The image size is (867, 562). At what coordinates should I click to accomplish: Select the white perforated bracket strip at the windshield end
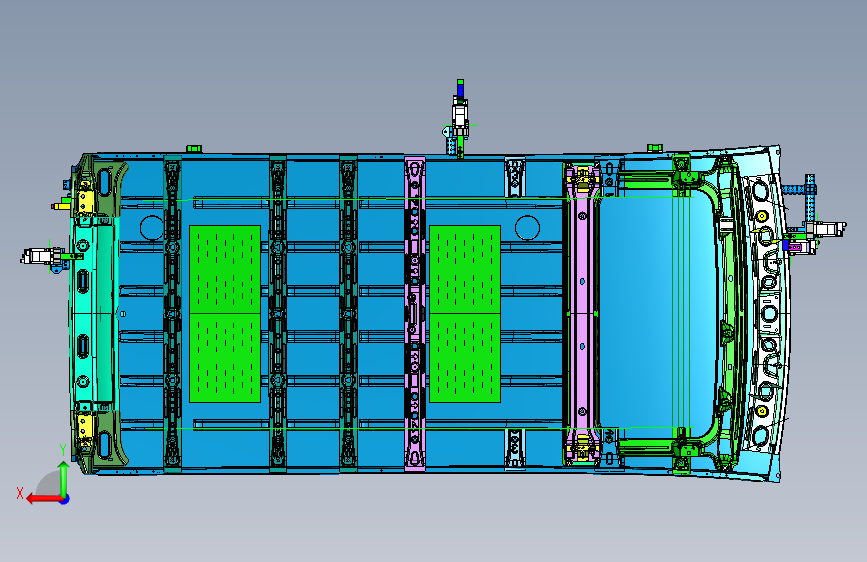769,313
